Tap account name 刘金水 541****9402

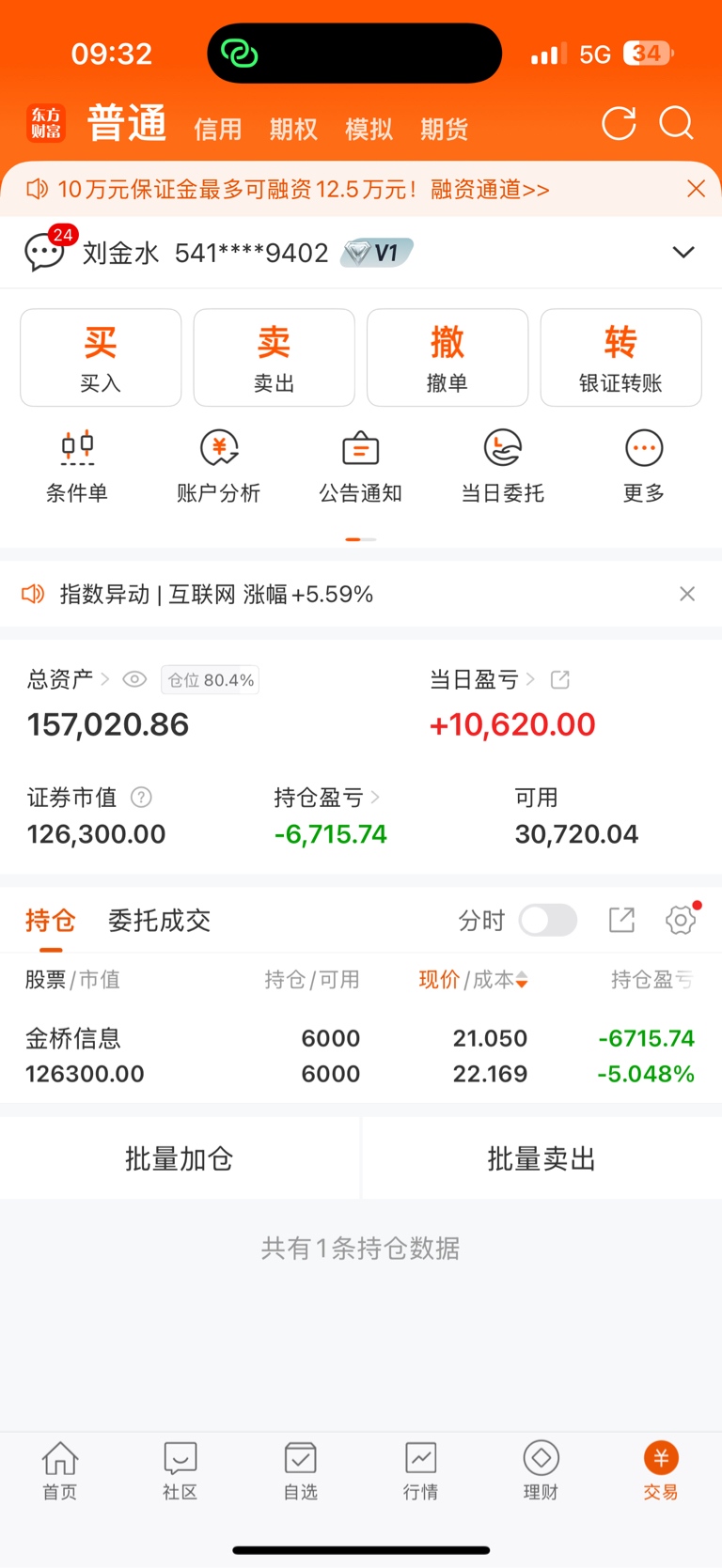206,253
